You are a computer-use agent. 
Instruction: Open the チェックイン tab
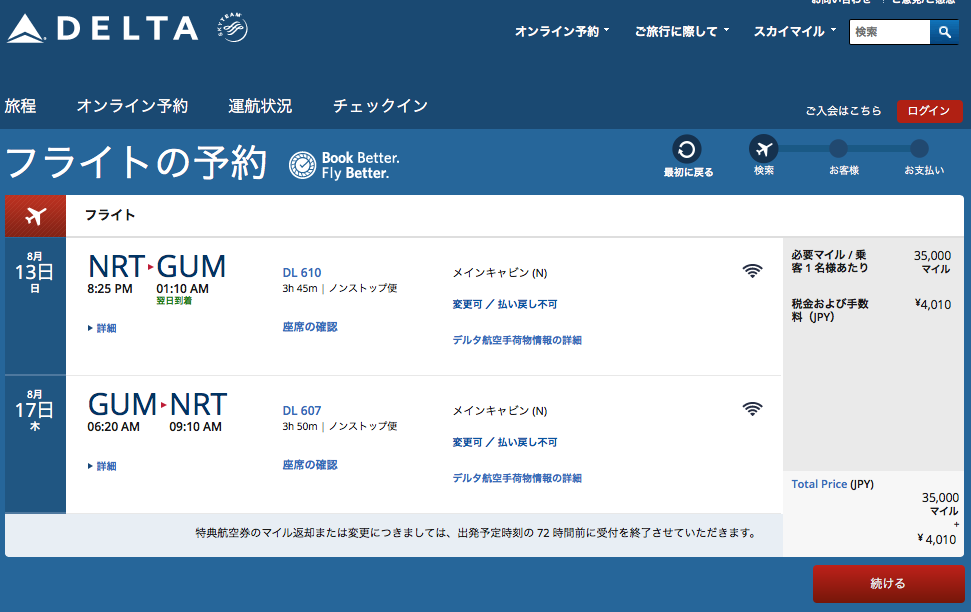(380, 106)
